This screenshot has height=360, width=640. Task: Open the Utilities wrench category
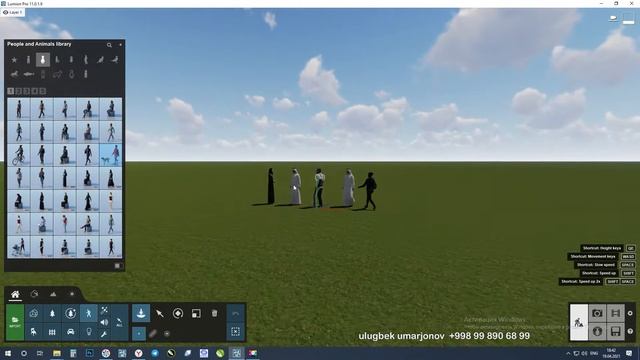click(x=104, y=334)
